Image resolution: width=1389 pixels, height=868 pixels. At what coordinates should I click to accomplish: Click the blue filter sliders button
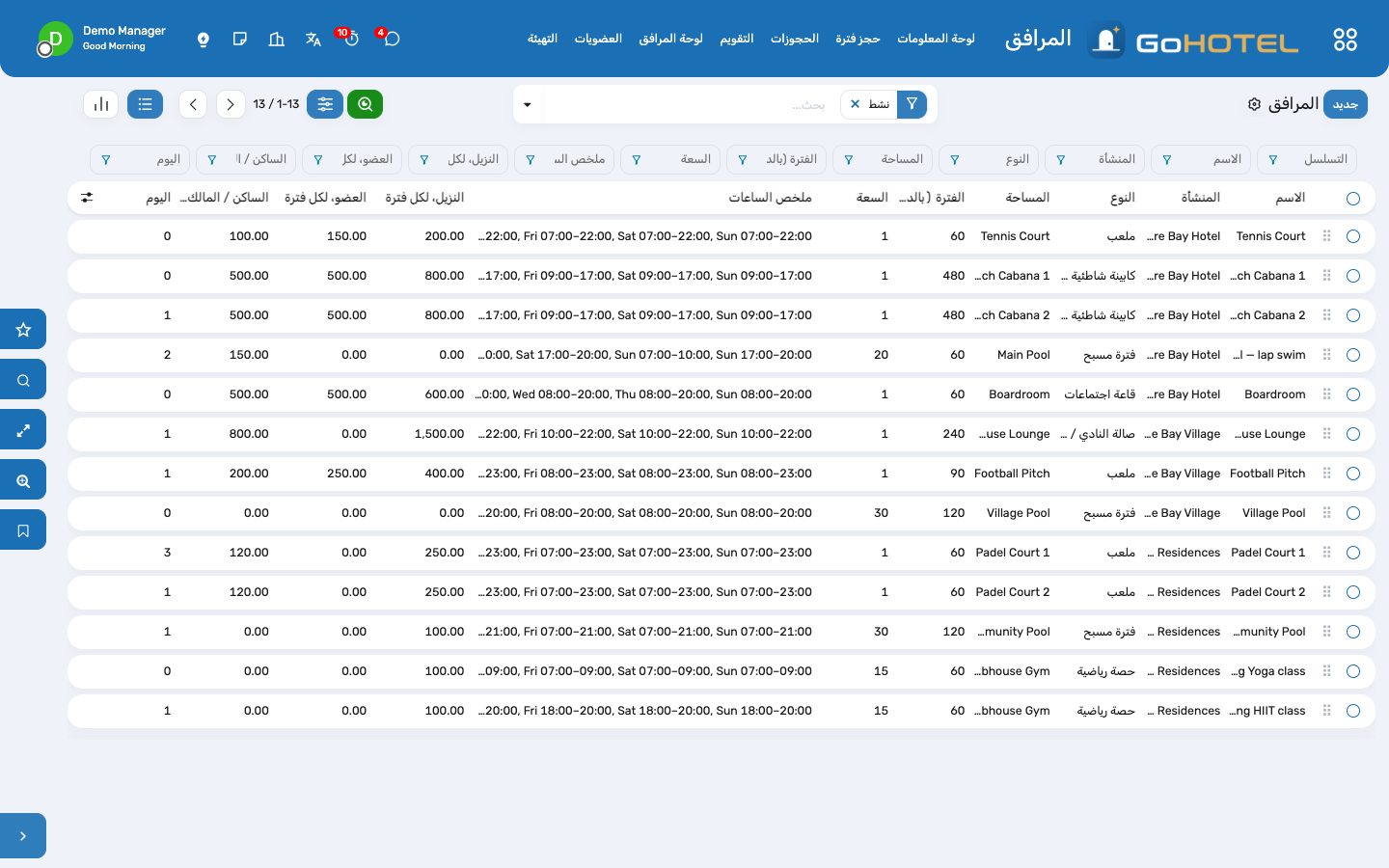pos(325,104)
